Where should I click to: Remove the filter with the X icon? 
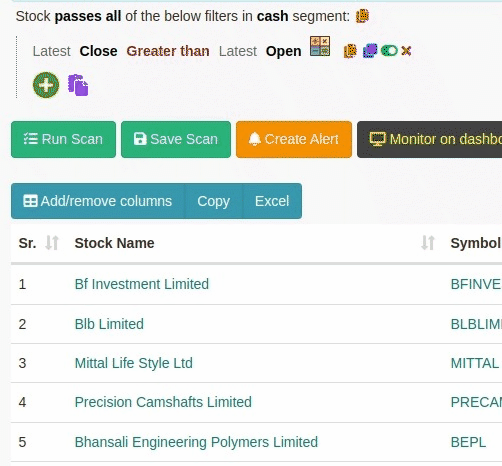point(406,51)
